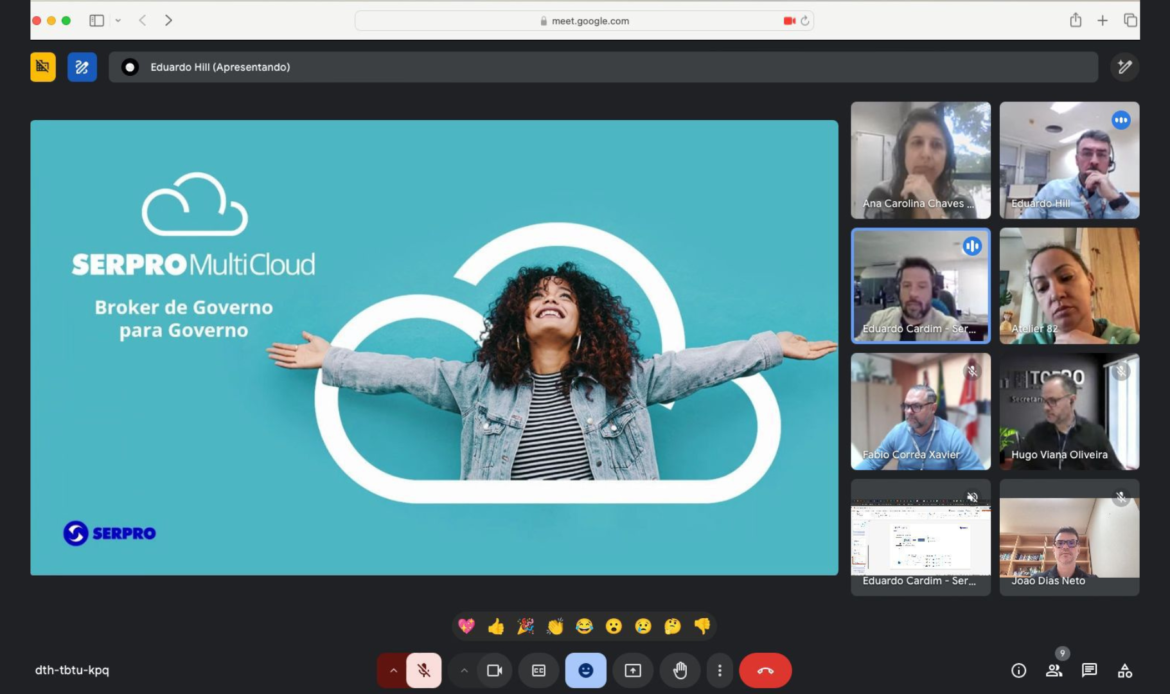Expand video settings chevron beside camera
The width and height of the screenshot is (1170, 694).
[464, 670]
